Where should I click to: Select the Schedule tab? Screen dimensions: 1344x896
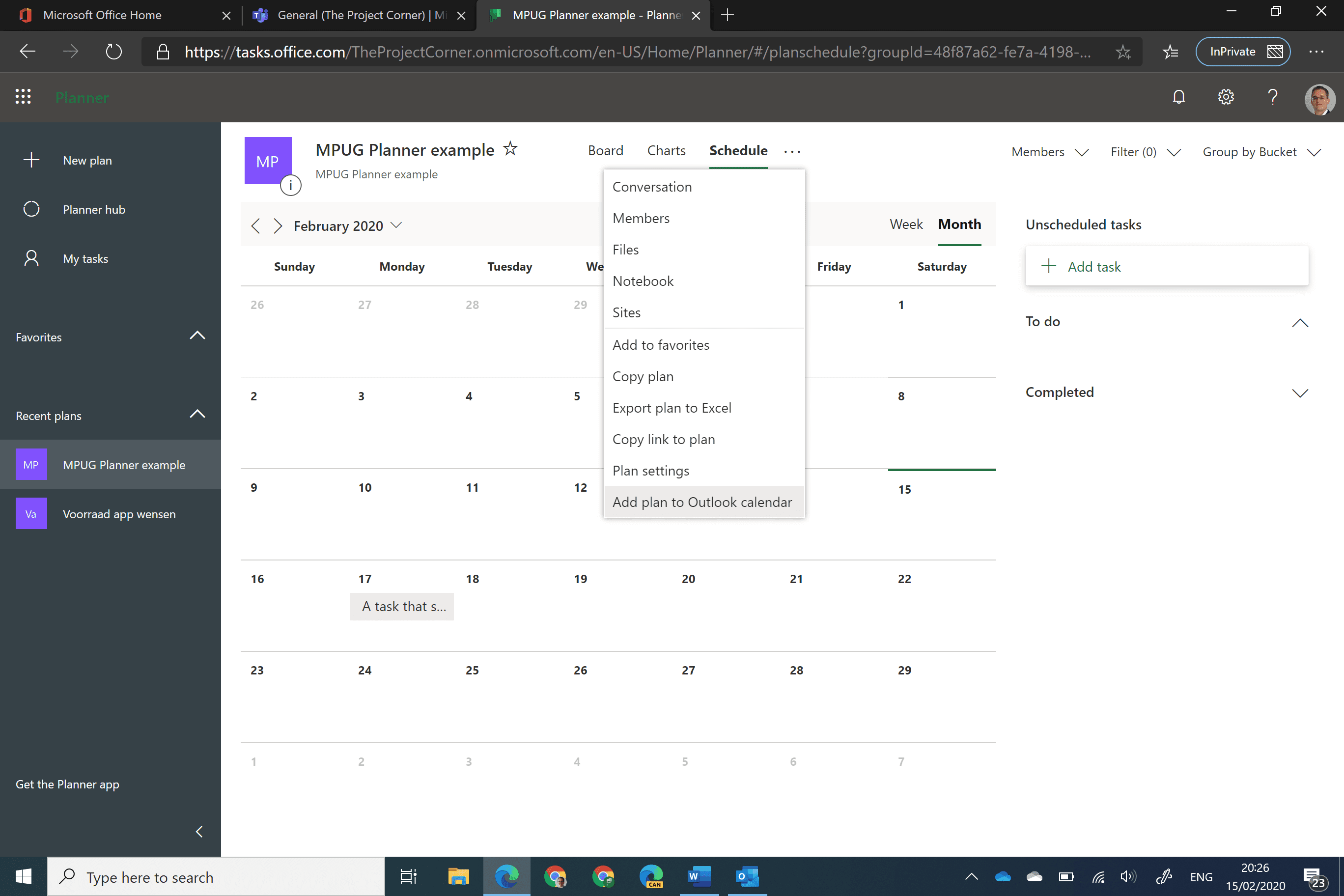(x=738, y=150)
